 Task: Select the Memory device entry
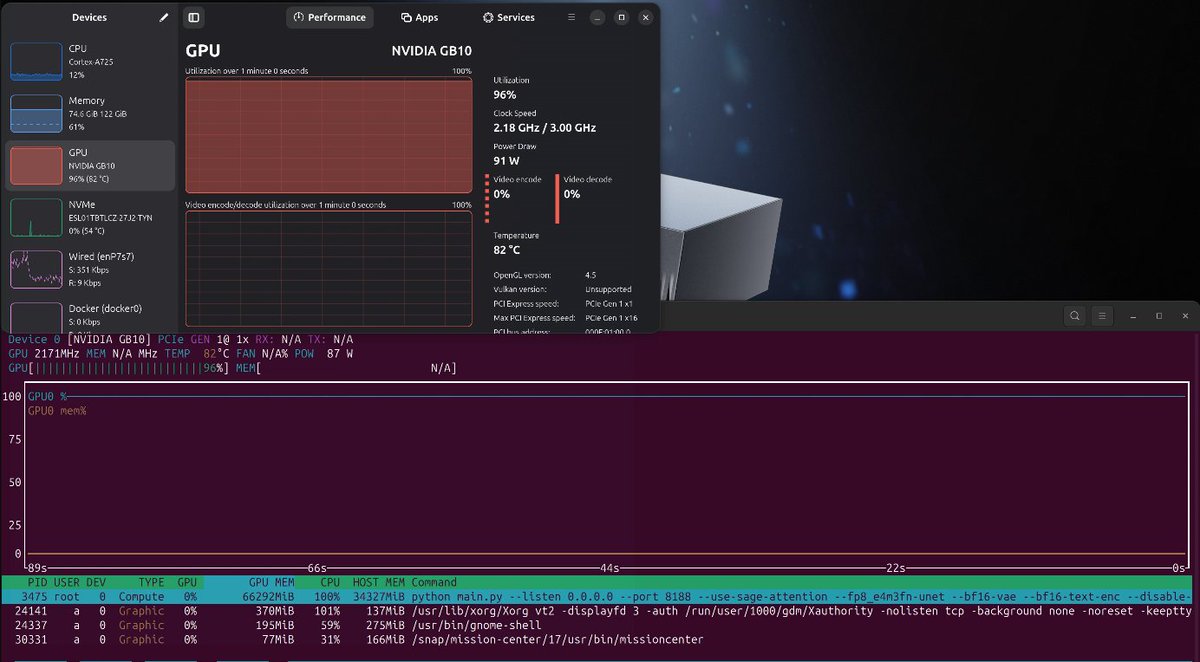coord(91,114)
